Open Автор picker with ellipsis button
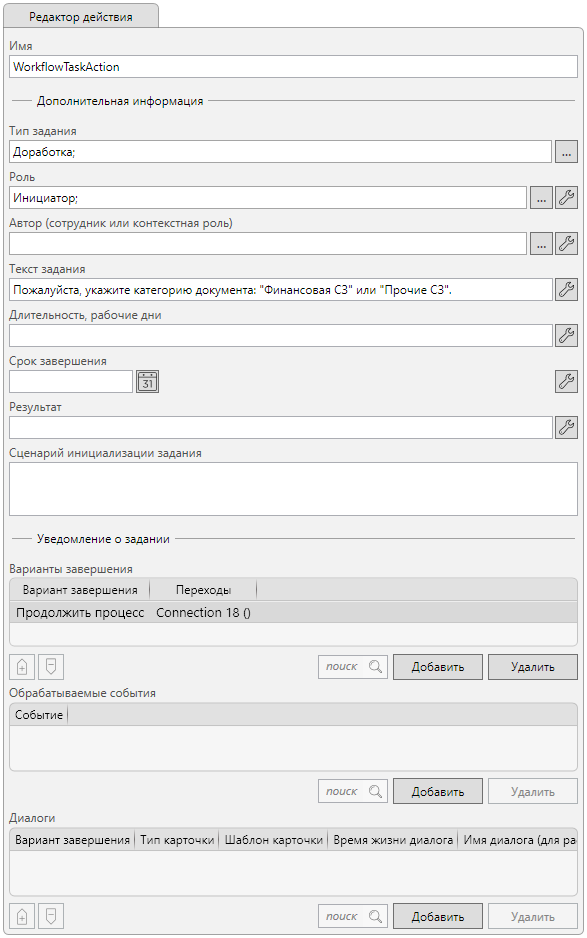This screenshot has width=587, height=938. 541,243
